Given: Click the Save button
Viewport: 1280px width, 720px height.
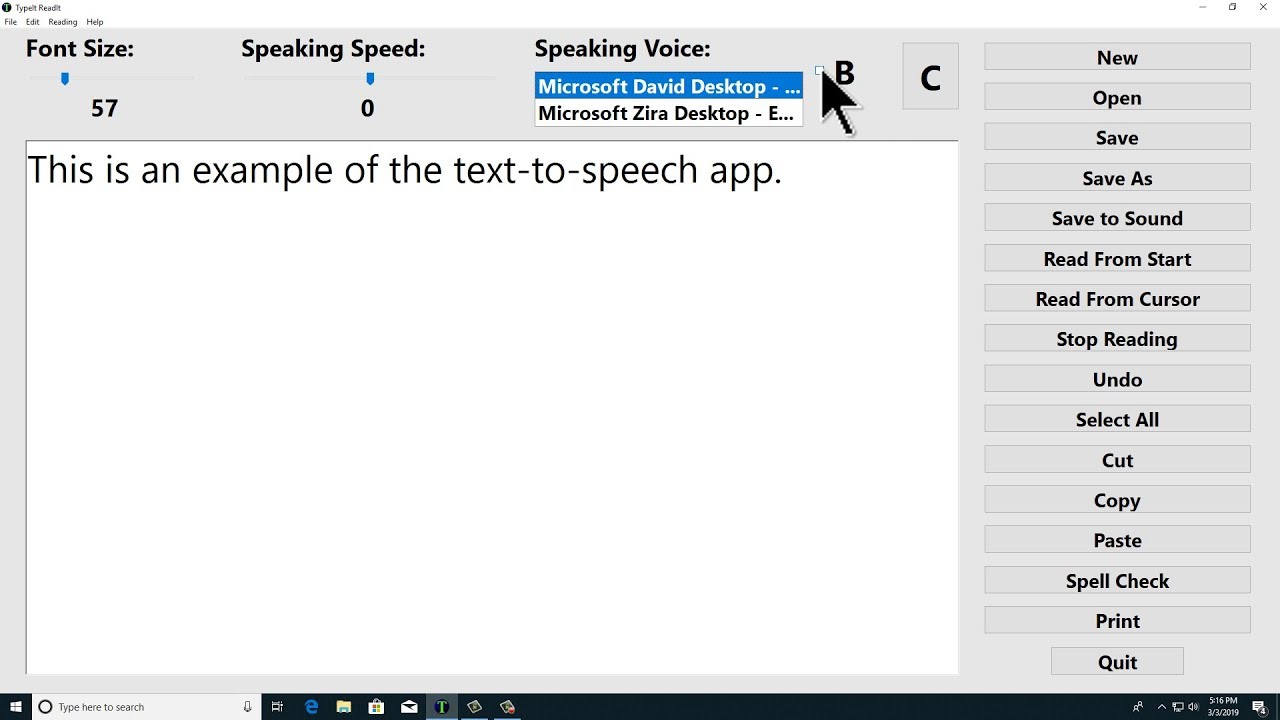Looking at the screenshot, I should click(x=1117, y=137).
